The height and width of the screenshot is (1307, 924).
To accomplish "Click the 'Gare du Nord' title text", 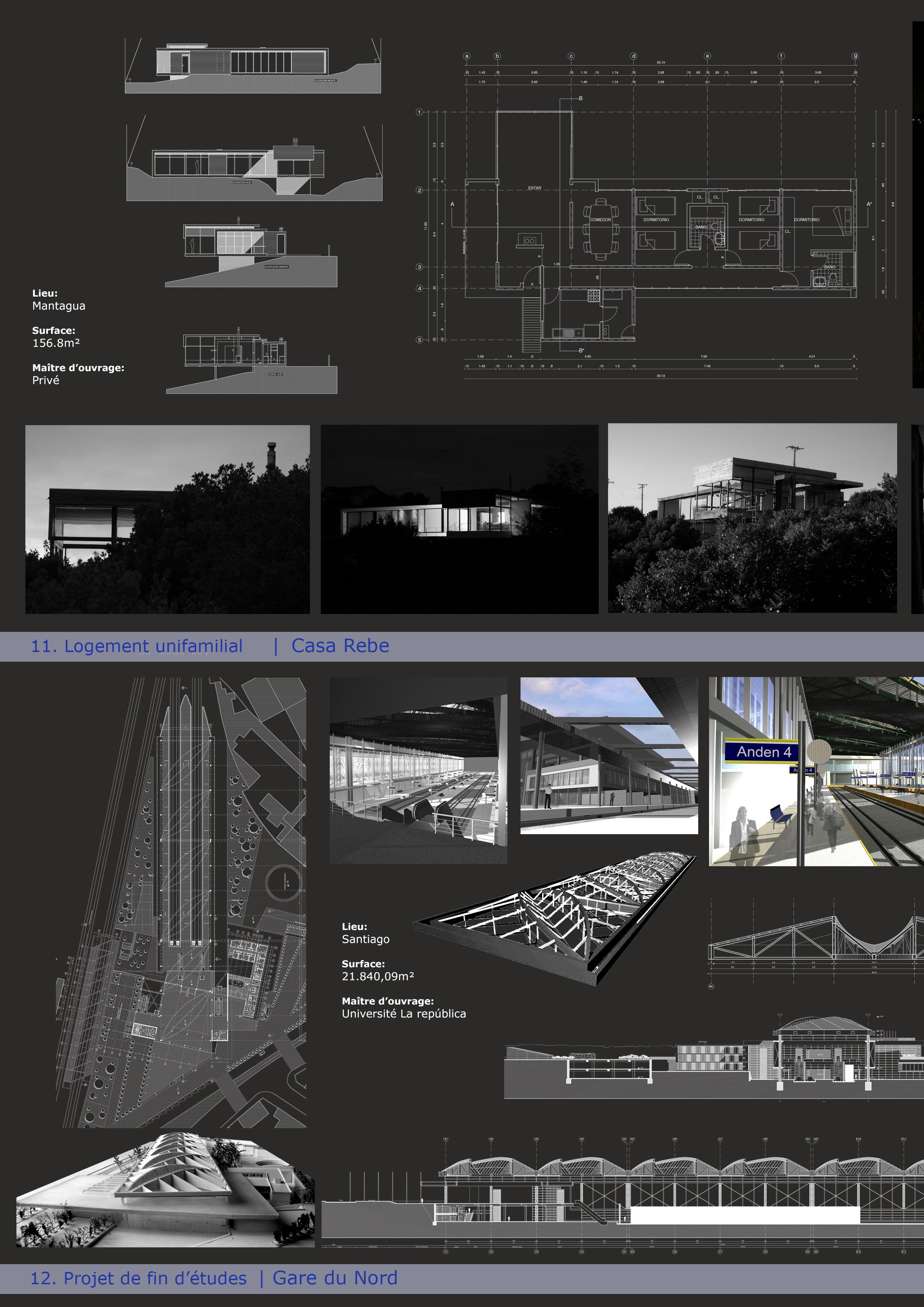I will pos(335,1278).
